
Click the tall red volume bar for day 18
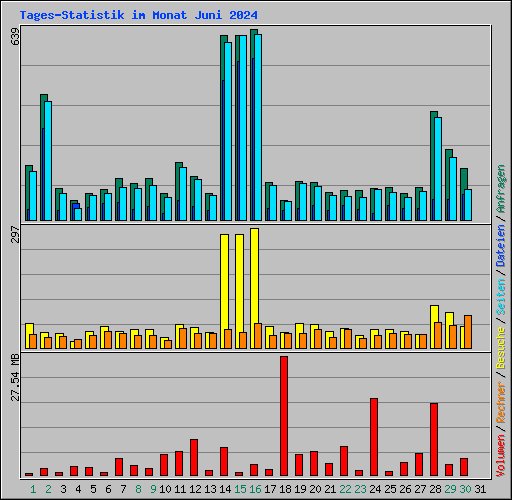click(284, 416)
